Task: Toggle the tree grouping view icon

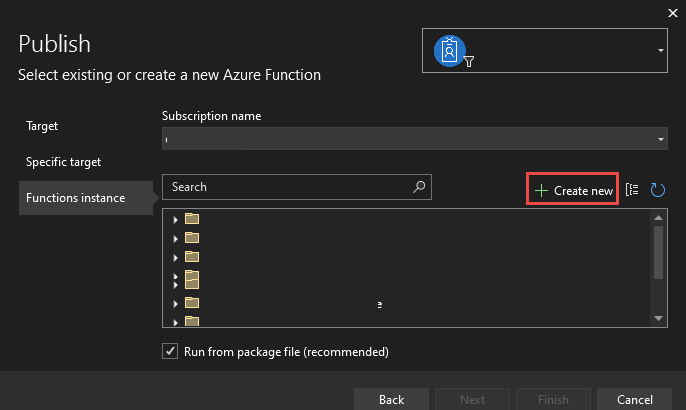Action: click(x=632, y=189)
